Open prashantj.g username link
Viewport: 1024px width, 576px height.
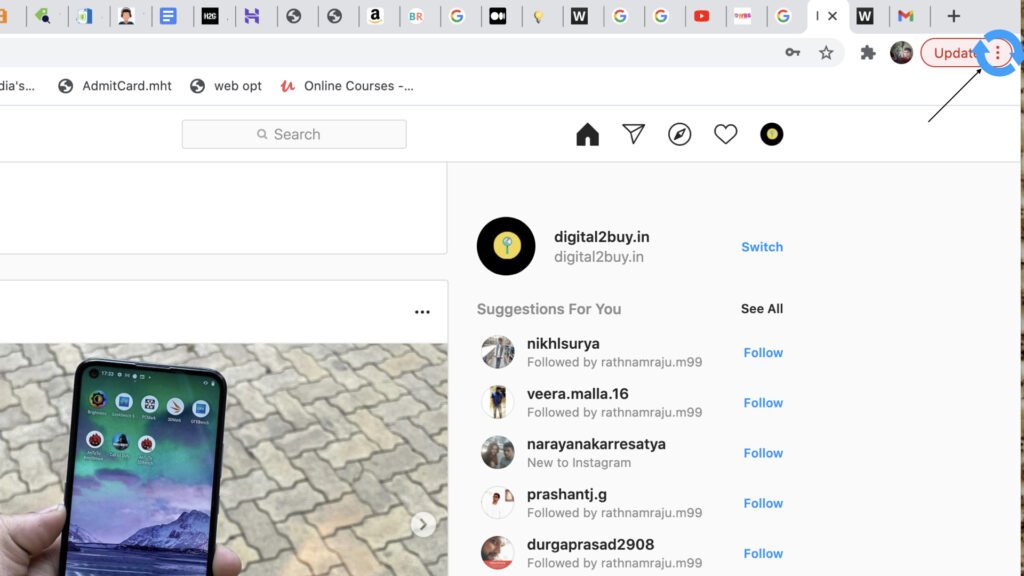(x=567, y=494)
